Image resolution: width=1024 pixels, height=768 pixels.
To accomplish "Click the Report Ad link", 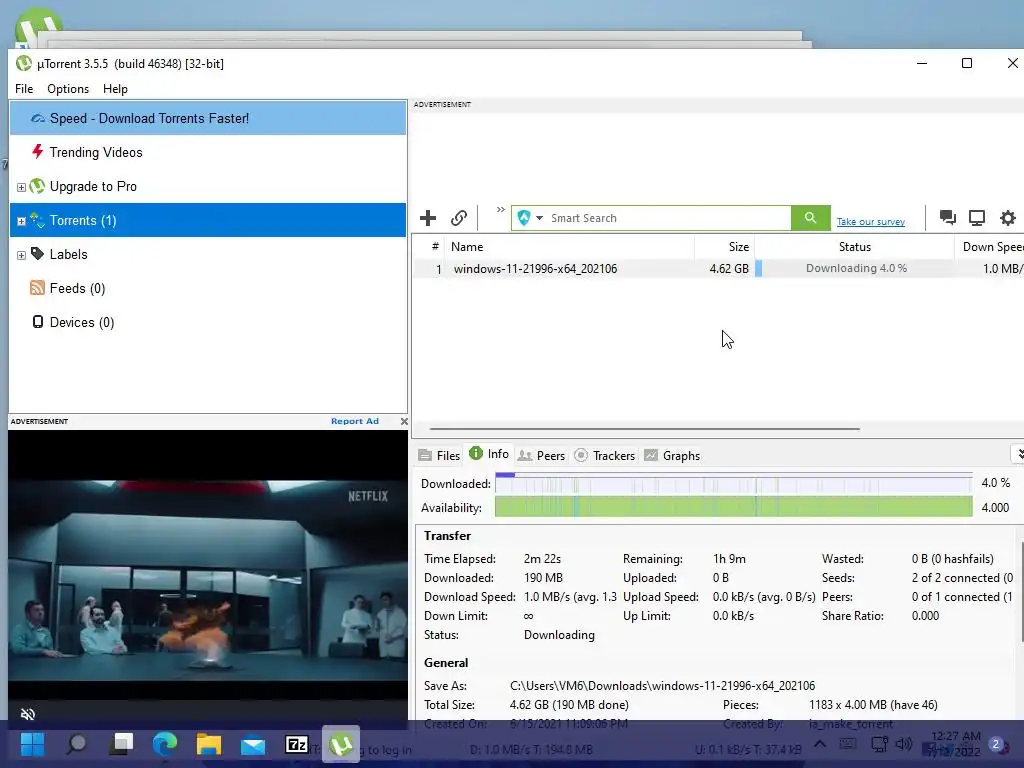I will point(355,421).
